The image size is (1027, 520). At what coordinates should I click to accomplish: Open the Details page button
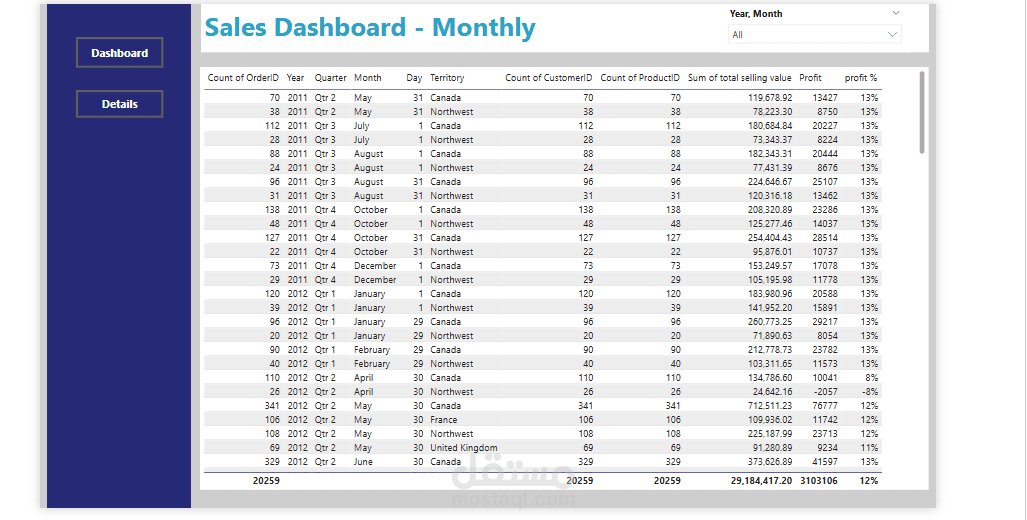coord(119,104)
